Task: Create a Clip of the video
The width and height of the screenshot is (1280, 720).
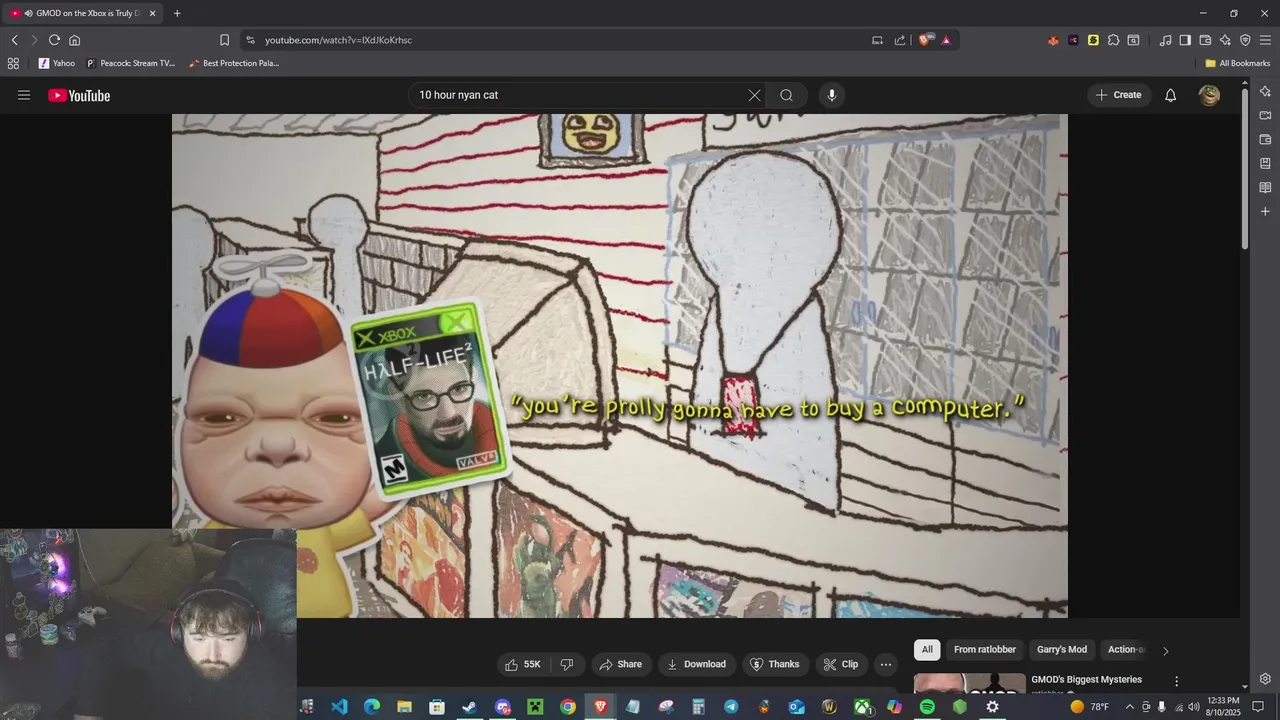Action: tap(840, 664)
